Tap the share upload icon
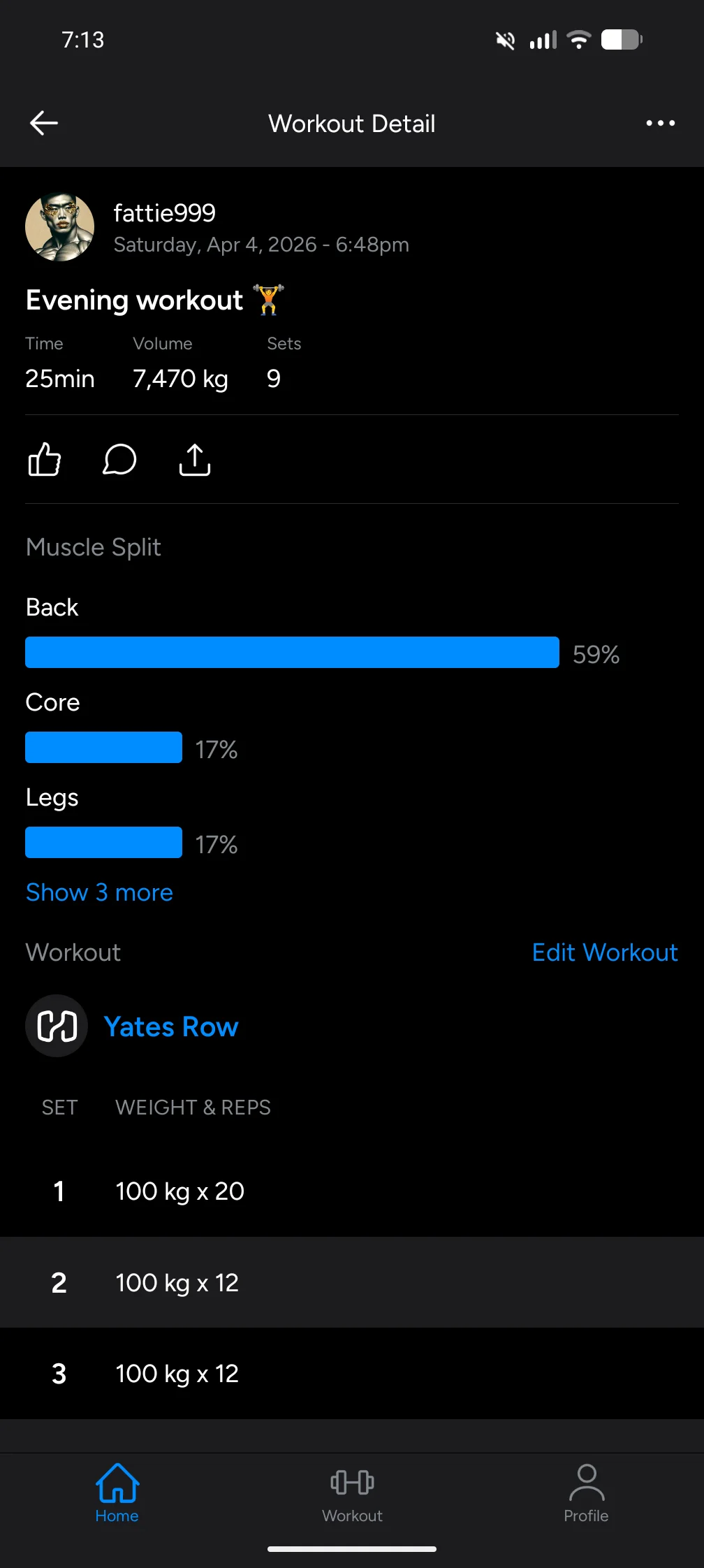Image resolution: width=704 pixels, height=1568 pixels. (x=195, y=460)
